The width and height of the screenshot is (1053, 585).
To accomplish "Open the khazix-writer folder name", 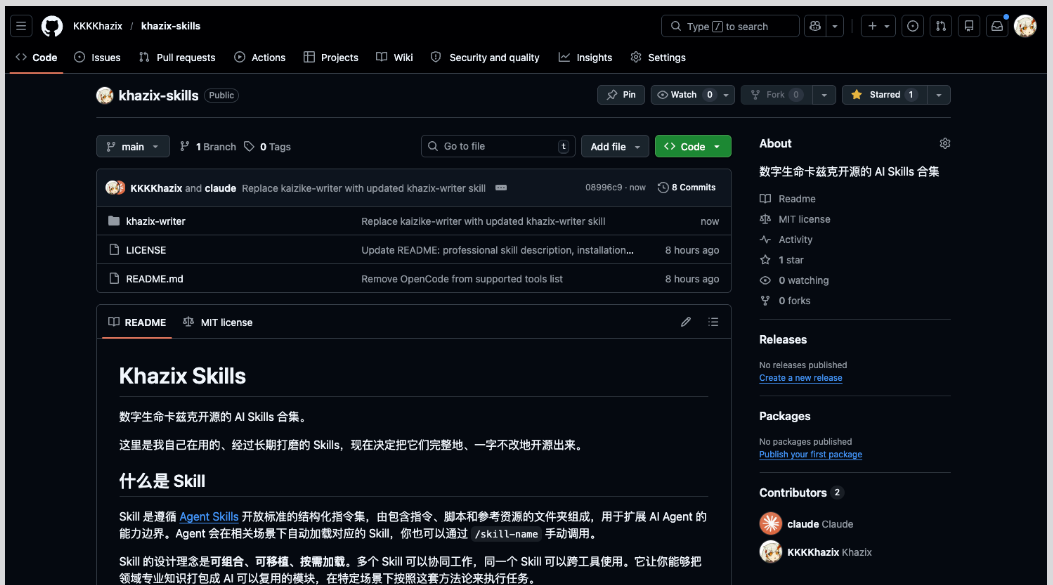I will [156, 221].
